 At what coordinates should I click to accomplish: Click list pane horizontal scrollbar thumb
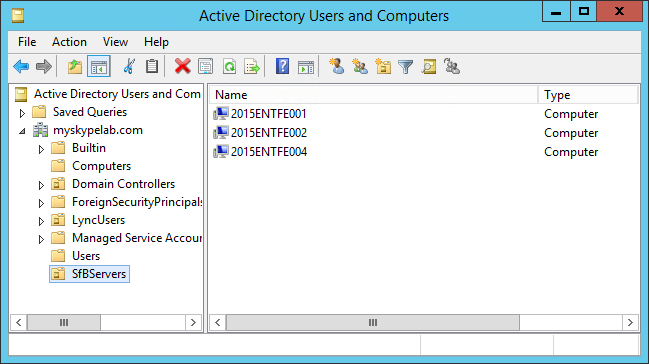[x=373, y=322]
